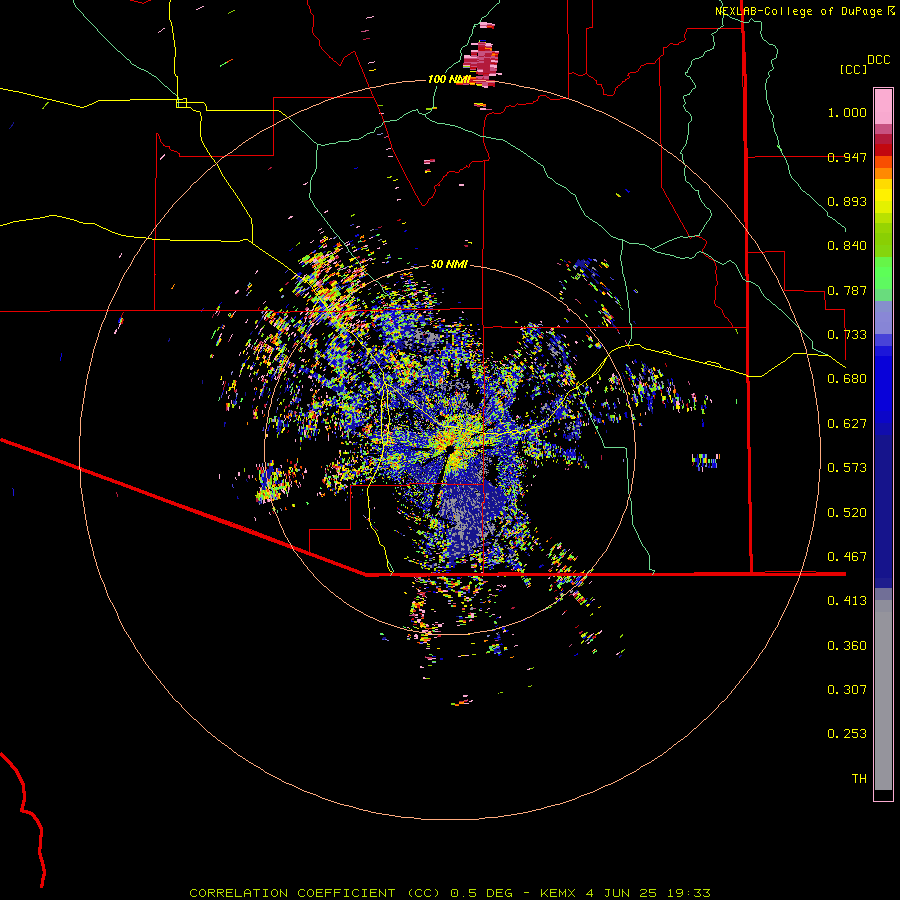Click the isolated small echo patch east of the radar
The width and height of the screenshot is (900, 900).
click(x=706, y=461)
